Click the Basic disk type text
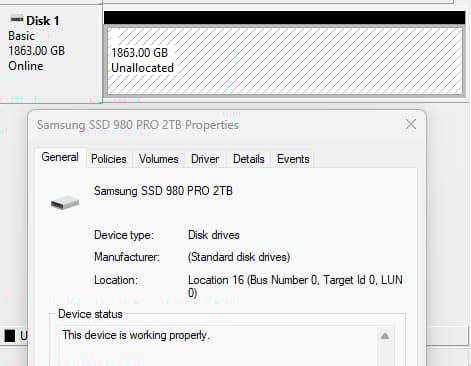Image resolution: width=471 pixels, height=366 pixels. [21, 36]
